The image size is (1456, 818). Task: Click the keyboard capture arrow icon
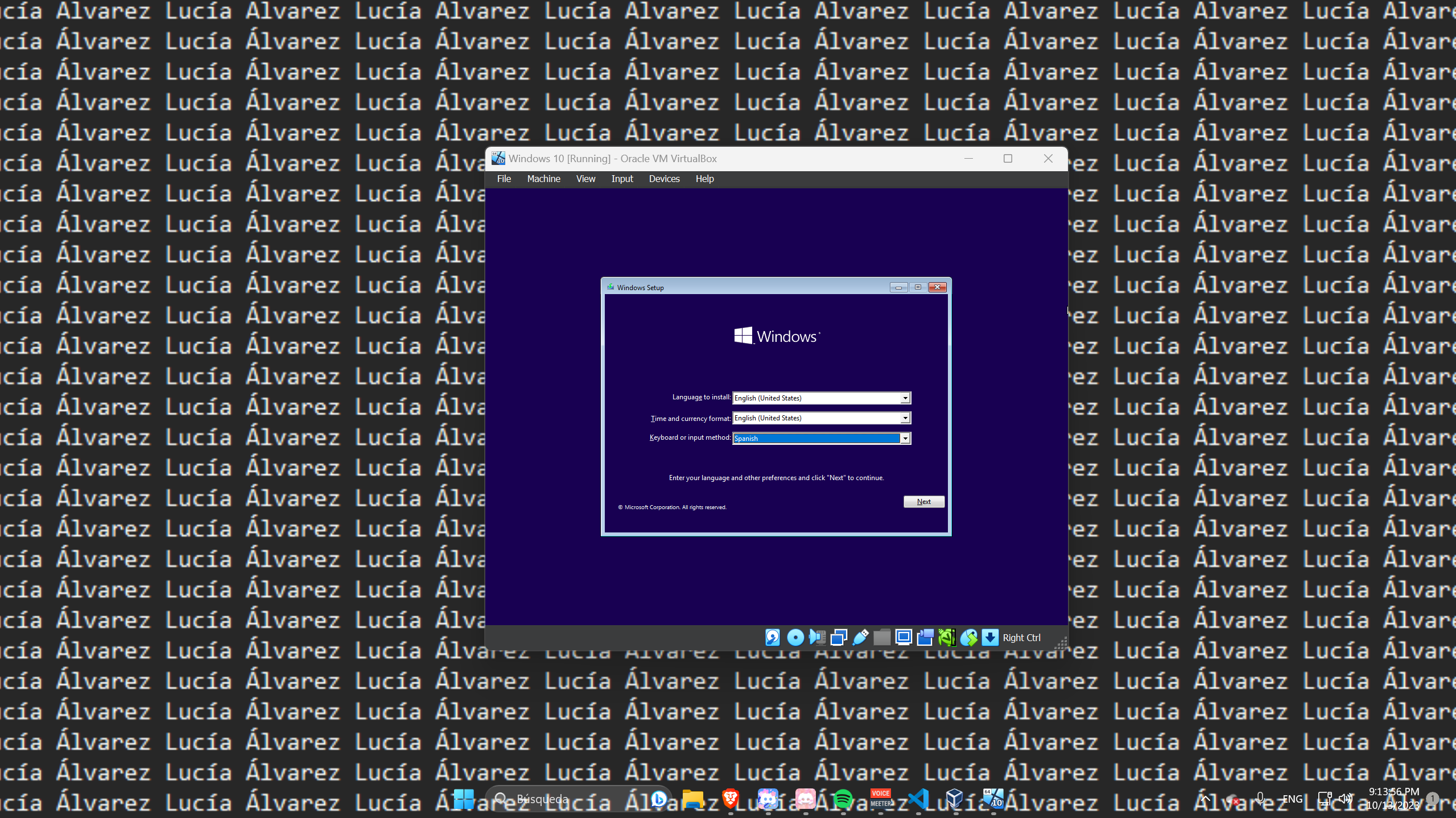pos(990,638)
